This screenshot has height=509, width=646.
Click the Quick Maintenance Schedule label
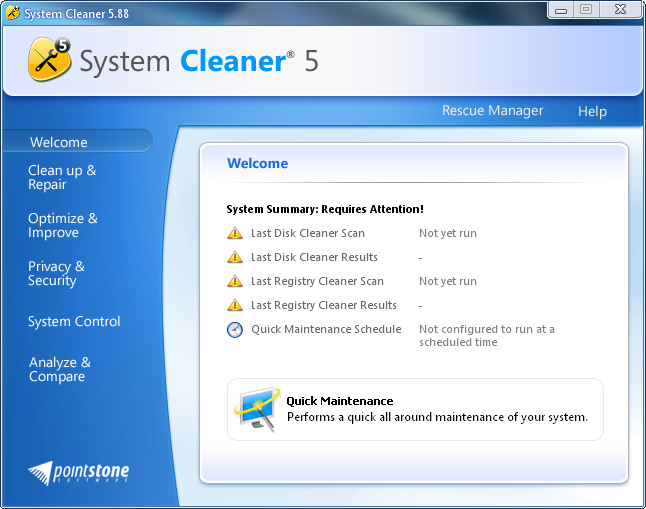[x=326, y=329]
